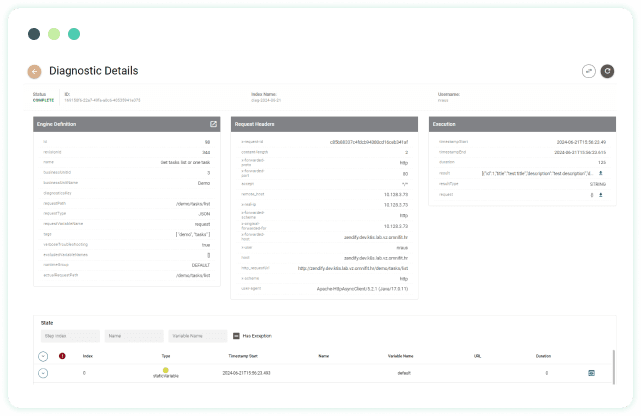Click the State table vertical scrollbar
641x416 pixels.
point(612,365)
